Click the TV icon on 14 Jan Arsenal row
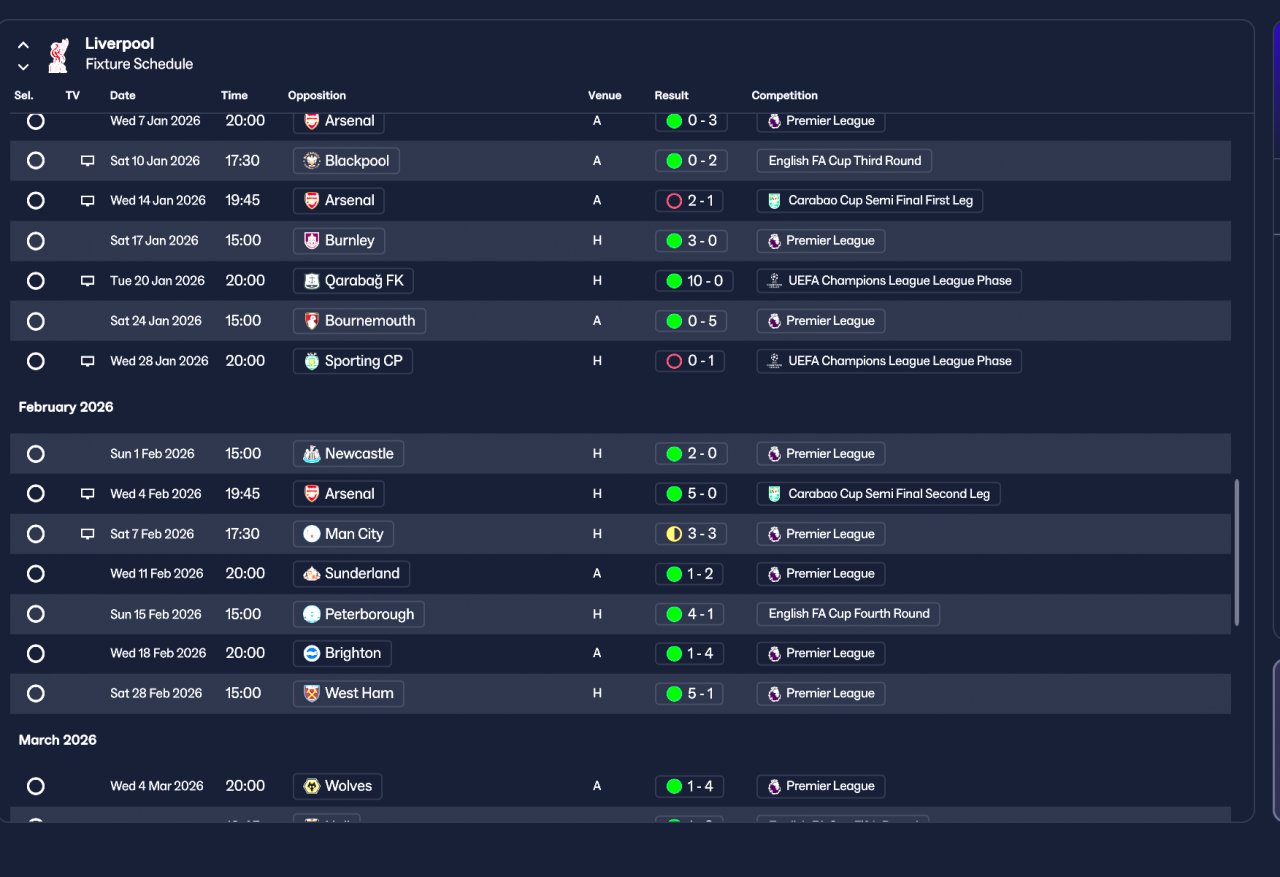Viewport: 1280px width, 877px height. [88, 201]
